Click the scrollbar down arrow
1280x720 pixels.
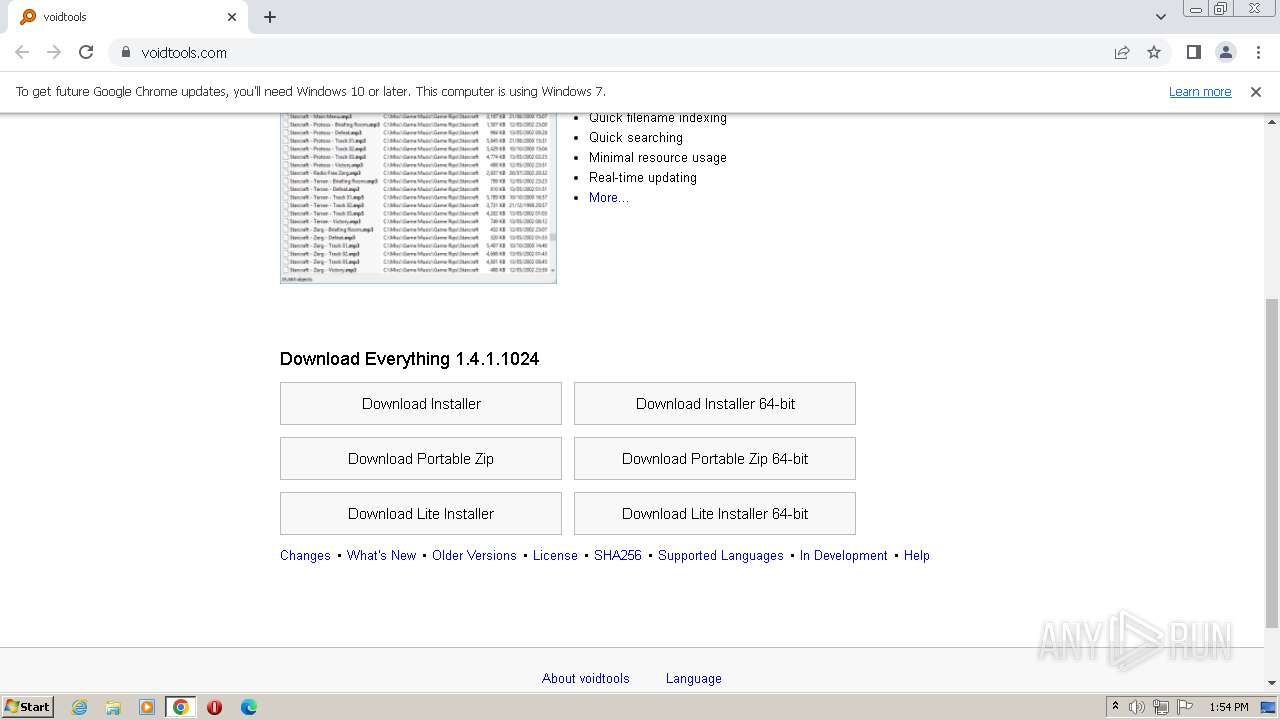pyautogui.click(x=1272, y=683)
